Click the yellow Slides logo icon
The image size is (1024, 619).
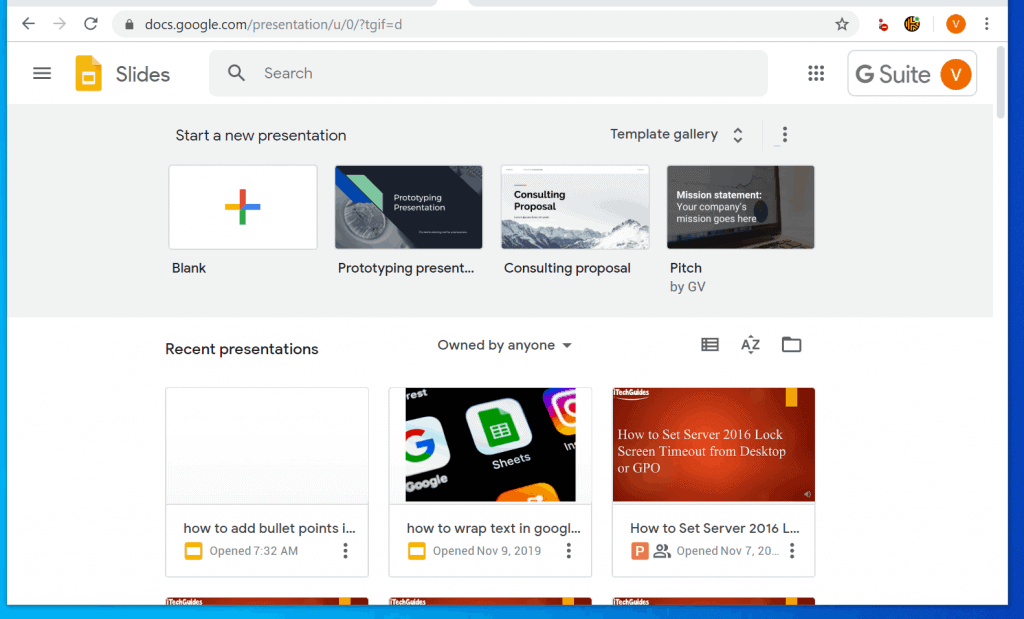(x=88, y=73)
